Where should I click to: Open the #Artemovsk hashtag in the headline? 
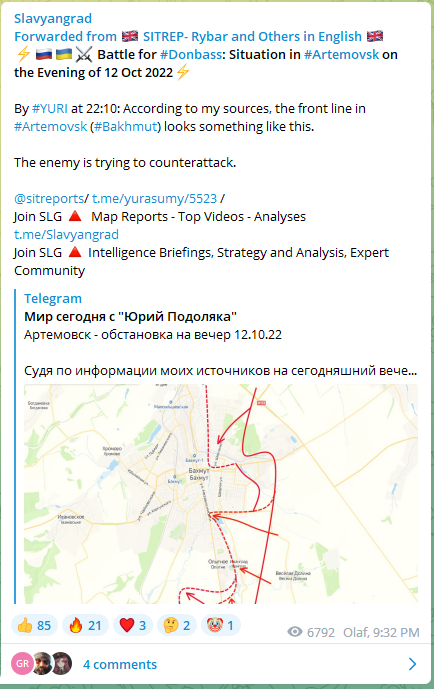(x=341, y=54)
